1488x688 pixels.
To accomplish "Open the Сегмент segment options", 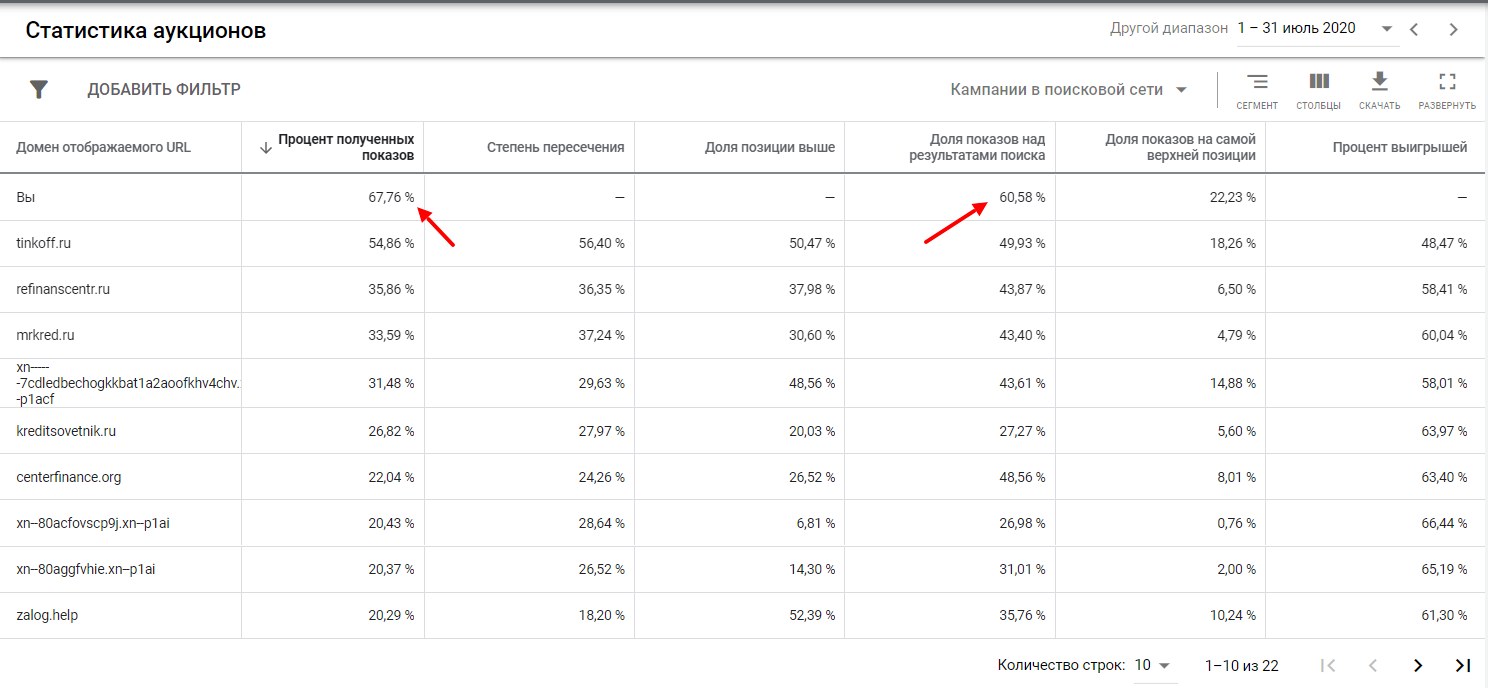I will [1256, 89].
